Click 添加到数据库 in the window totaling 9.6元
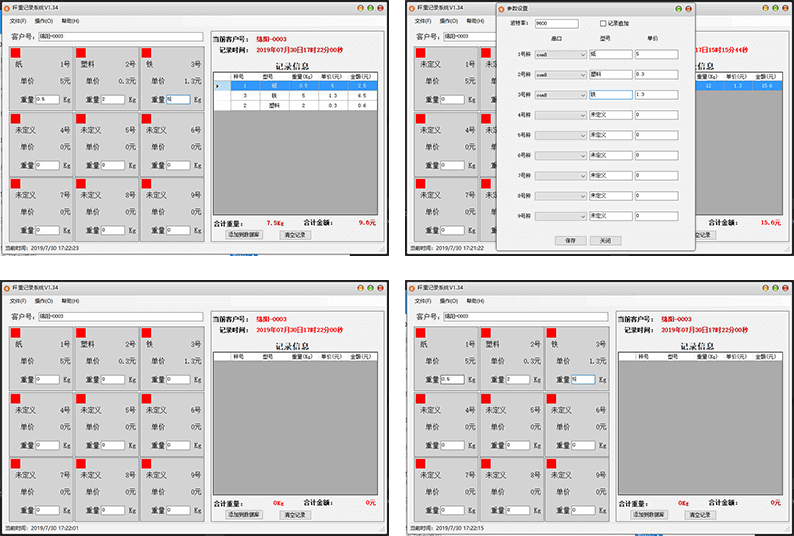794x536 pixels. click(x=244, y=234)
